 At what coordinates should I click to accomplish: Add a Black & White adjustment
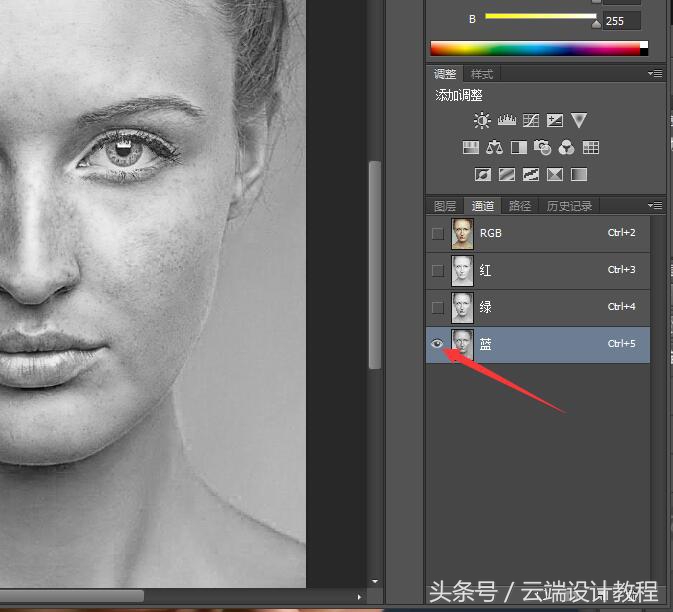pos(518,148)
